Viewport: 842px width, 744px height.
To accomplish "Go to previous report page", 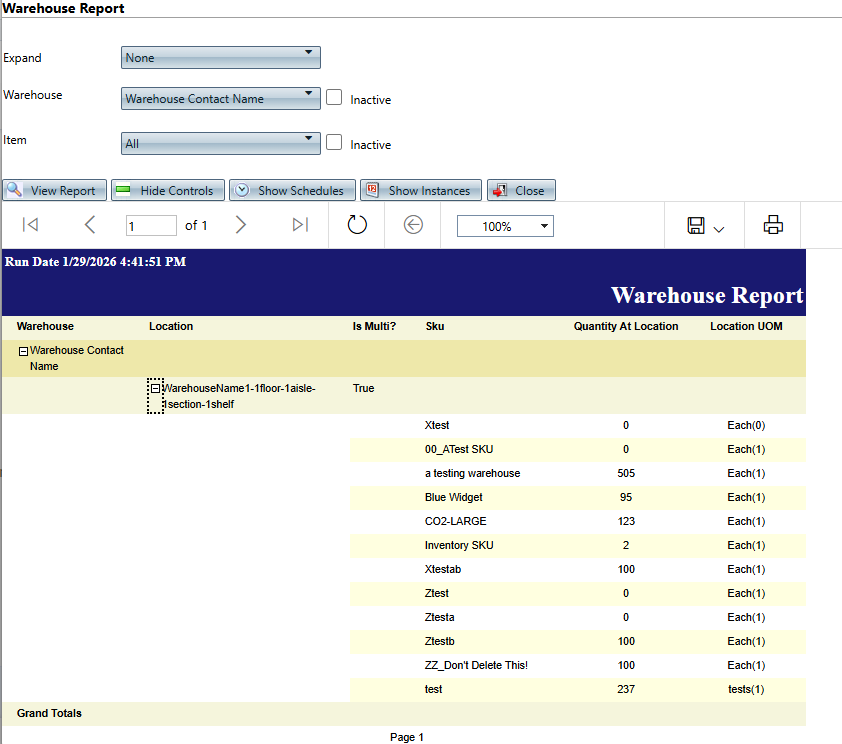I will click(90, 225).
